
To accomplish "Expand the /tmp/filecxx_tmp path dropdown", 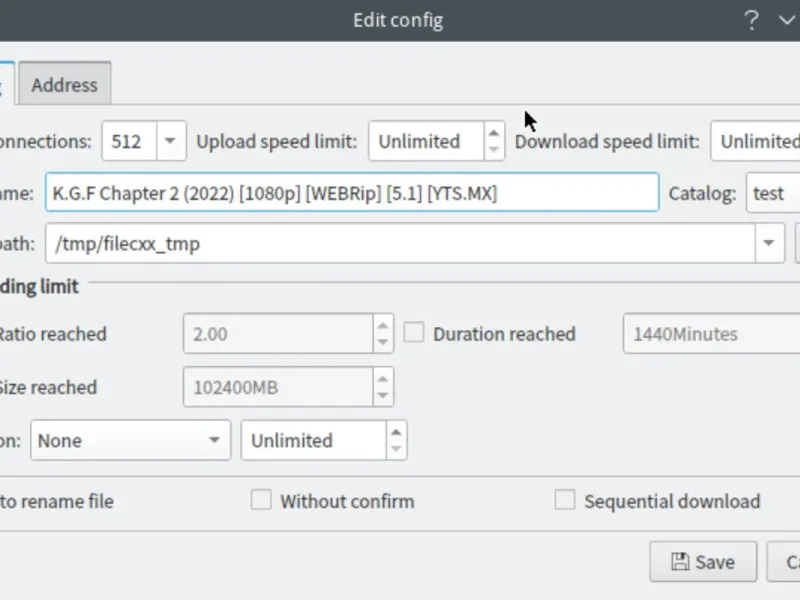I will [769, 243].
